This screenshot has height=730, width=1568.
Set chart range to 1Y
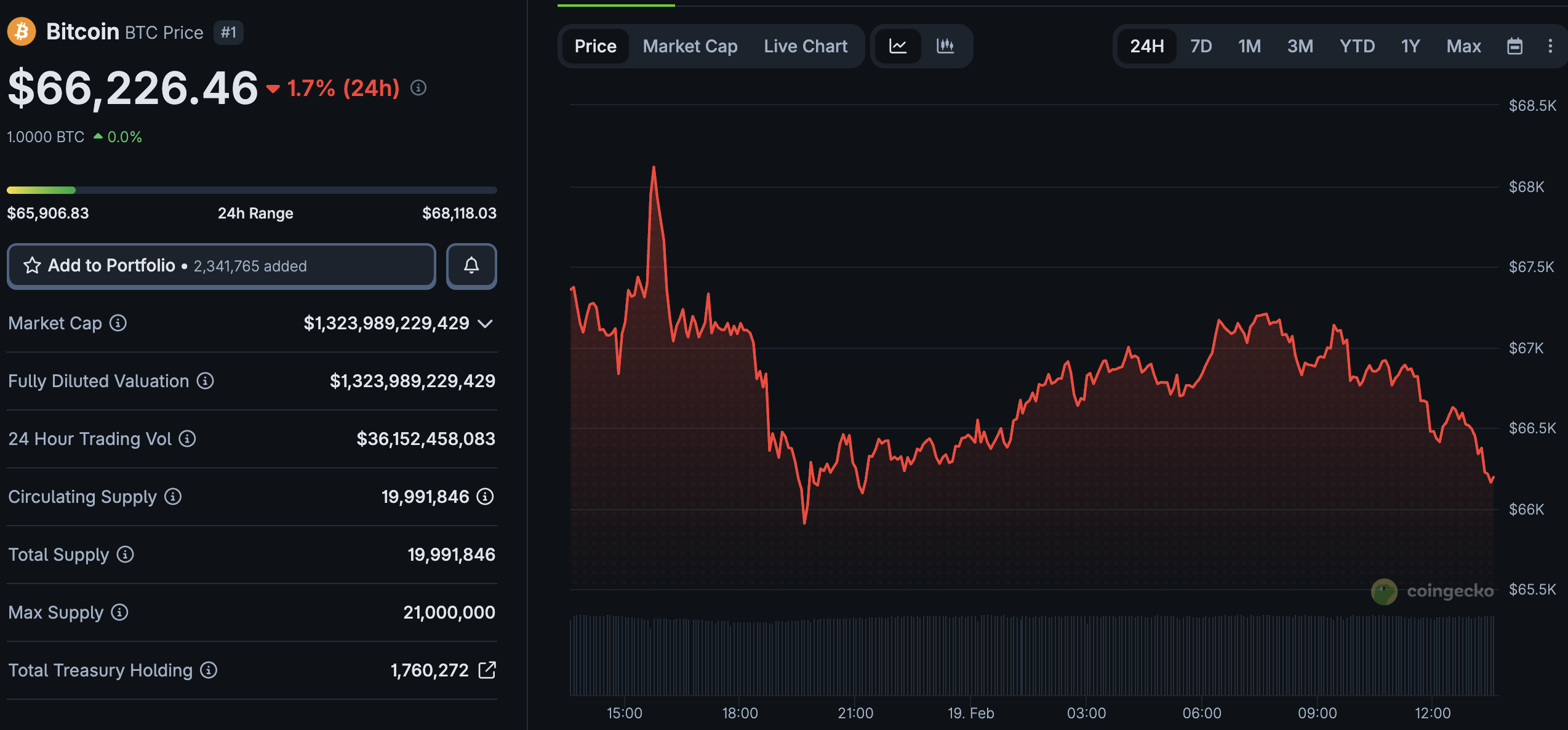1410,46
